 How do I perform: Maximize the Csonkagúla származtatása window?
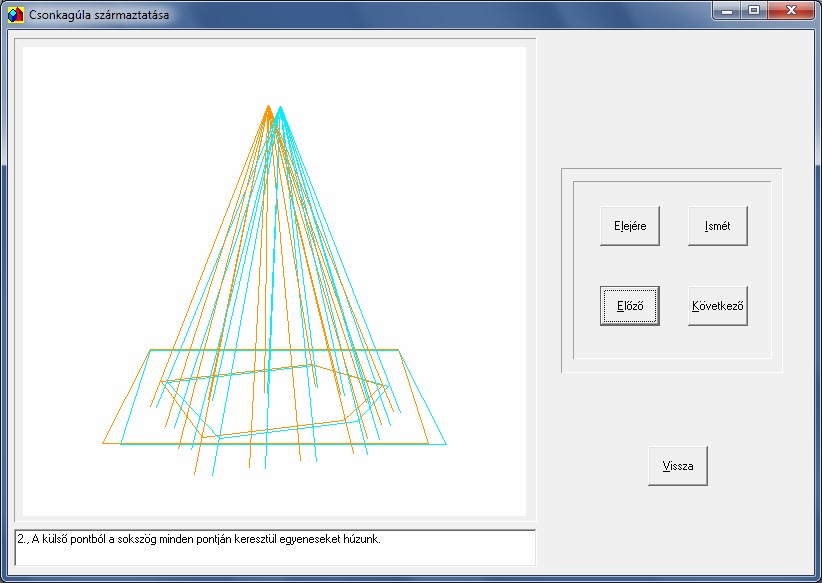tap(753, 10)
